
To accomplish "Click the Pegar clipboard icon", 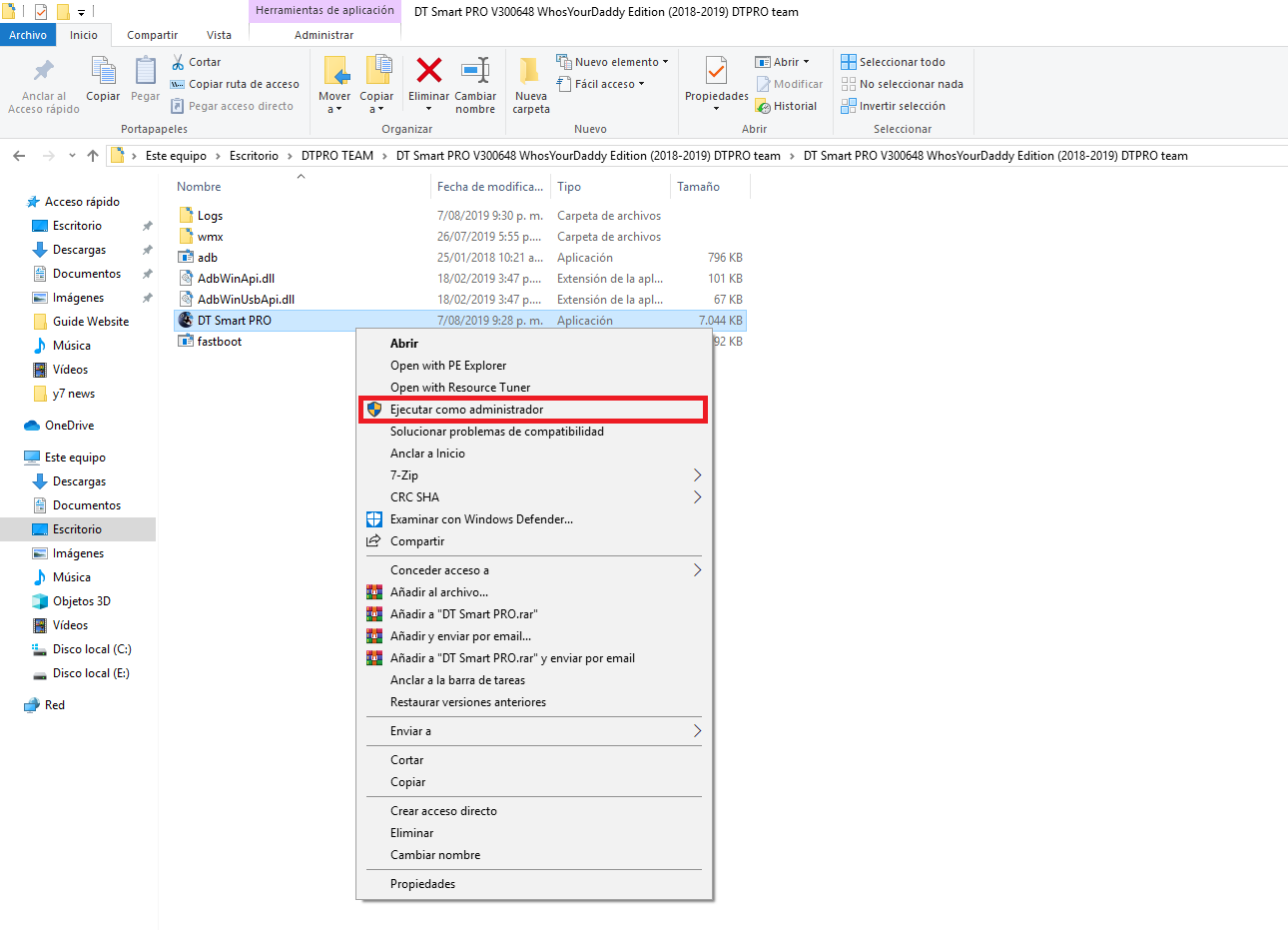I will (145, 71).
